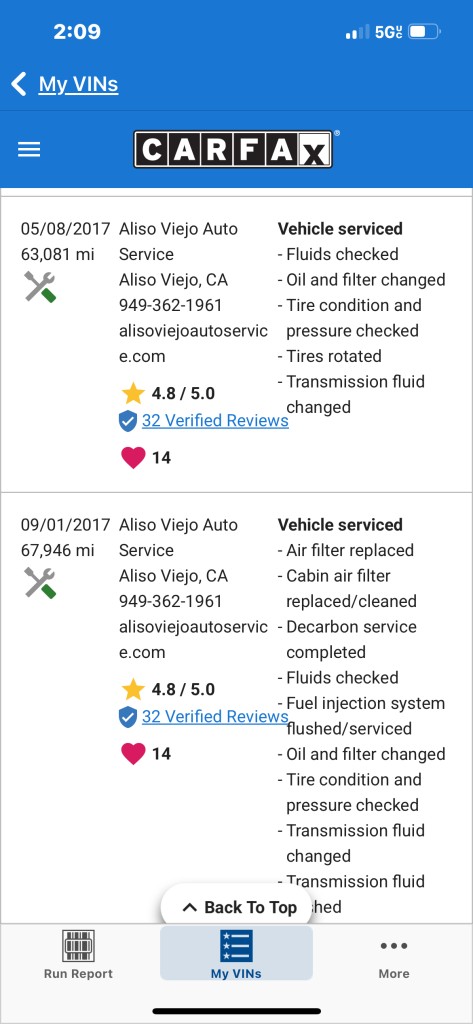The height and width of the screenshot is (1024, 473).
Task: Switch to the Run Report tab
Action: pyautogui.click(x=78, y=954)
